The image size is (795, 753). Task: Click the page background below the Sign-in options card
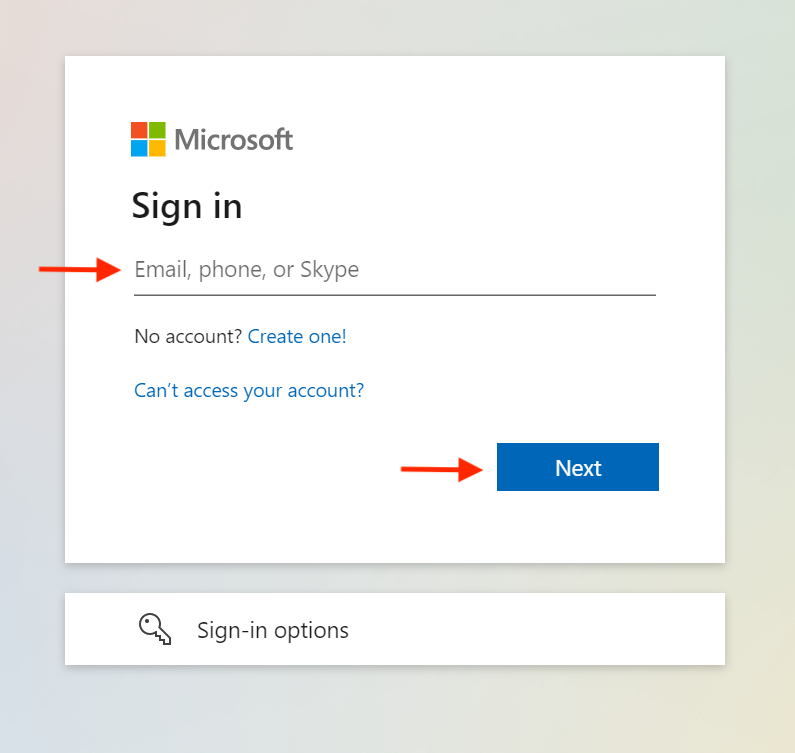pyautogui.click(x=400, y=712)
